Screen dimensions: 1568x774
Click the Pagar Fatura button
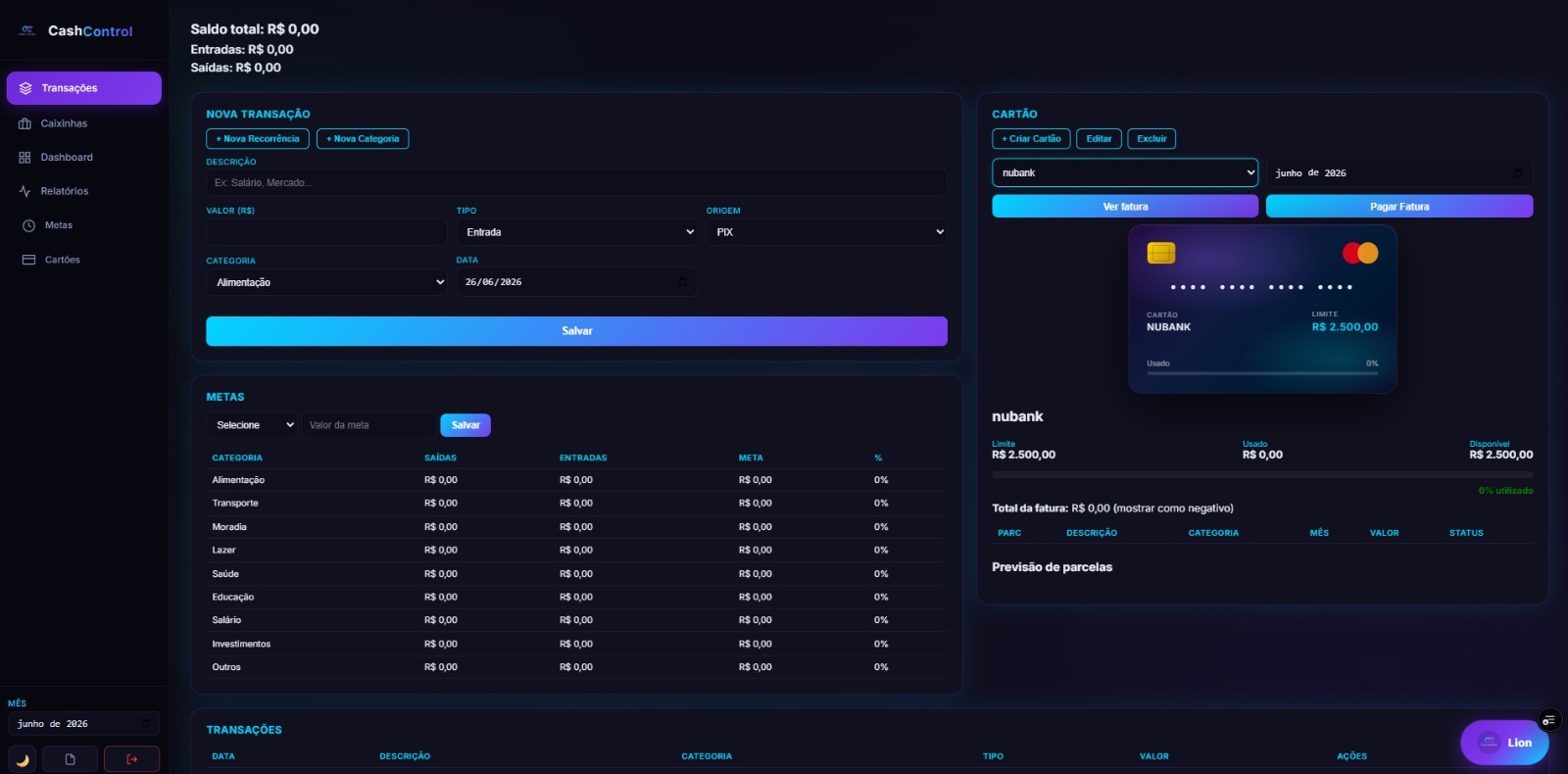point(1399,207)
